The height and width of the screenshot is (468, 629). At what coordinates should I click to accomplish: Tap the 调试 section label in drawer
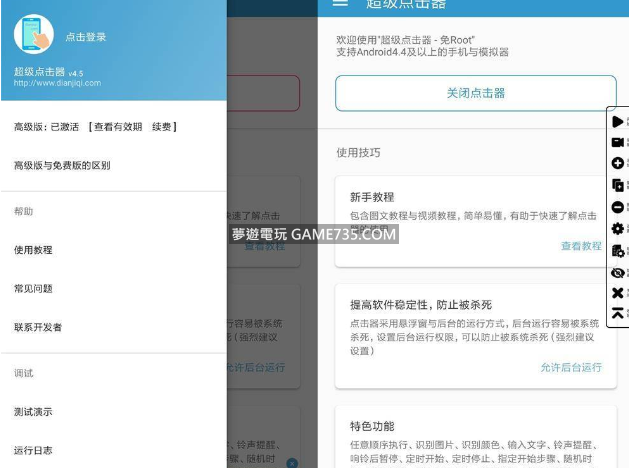[24, 373]
